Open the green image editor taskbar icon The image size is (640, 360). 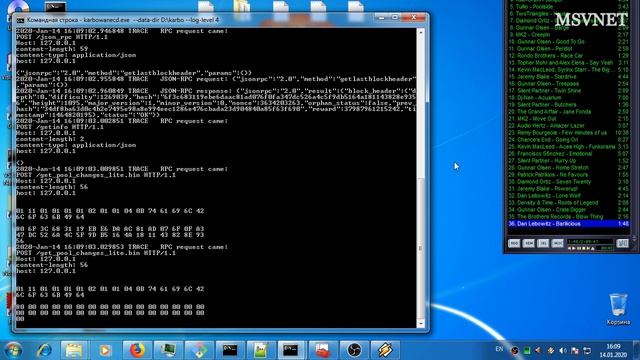pyautogui.click(x=260, y=350)
